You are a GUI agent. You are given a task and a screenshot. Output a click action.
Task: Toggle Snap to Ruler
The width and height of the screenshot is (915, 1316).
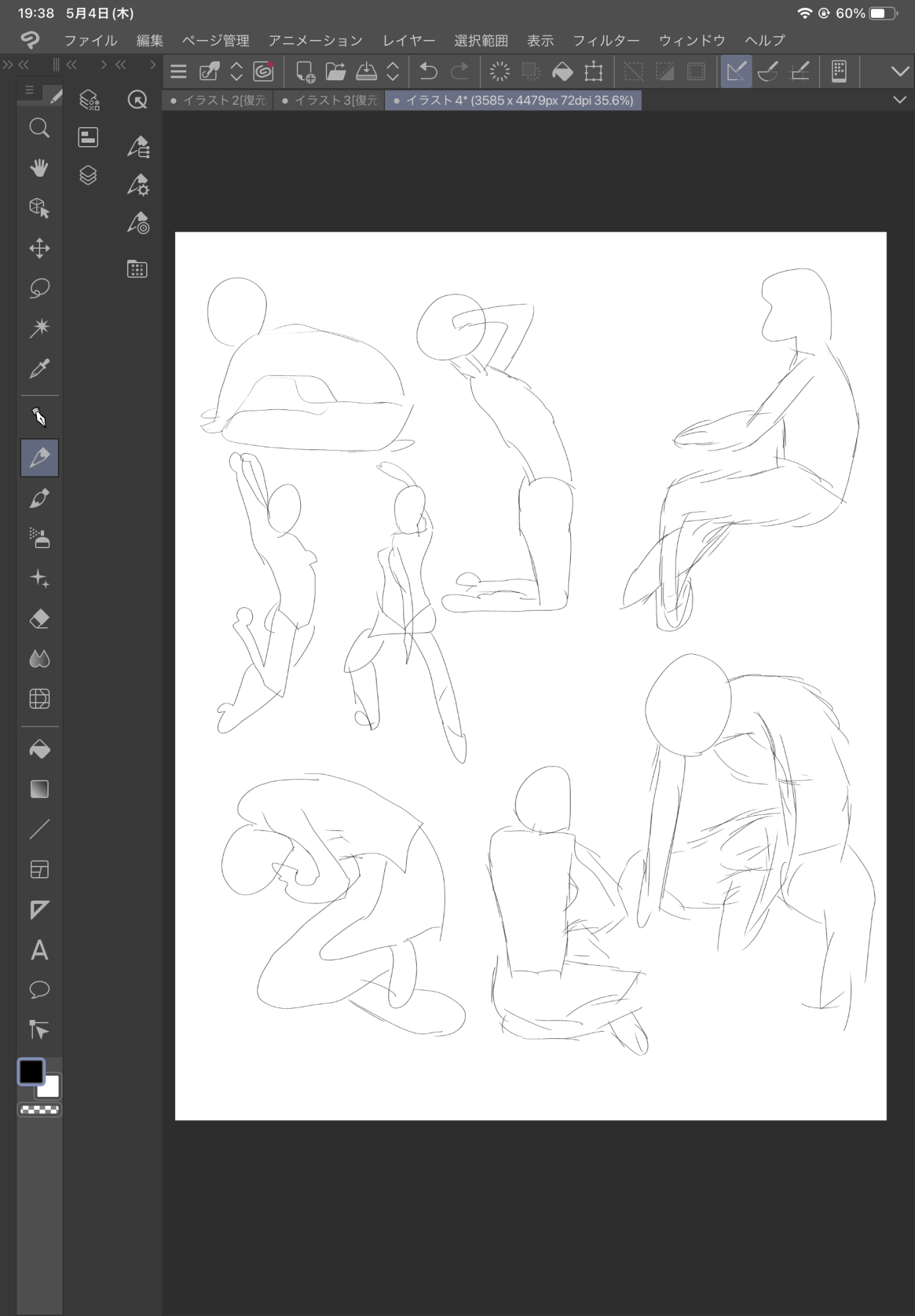click(736, 71)
